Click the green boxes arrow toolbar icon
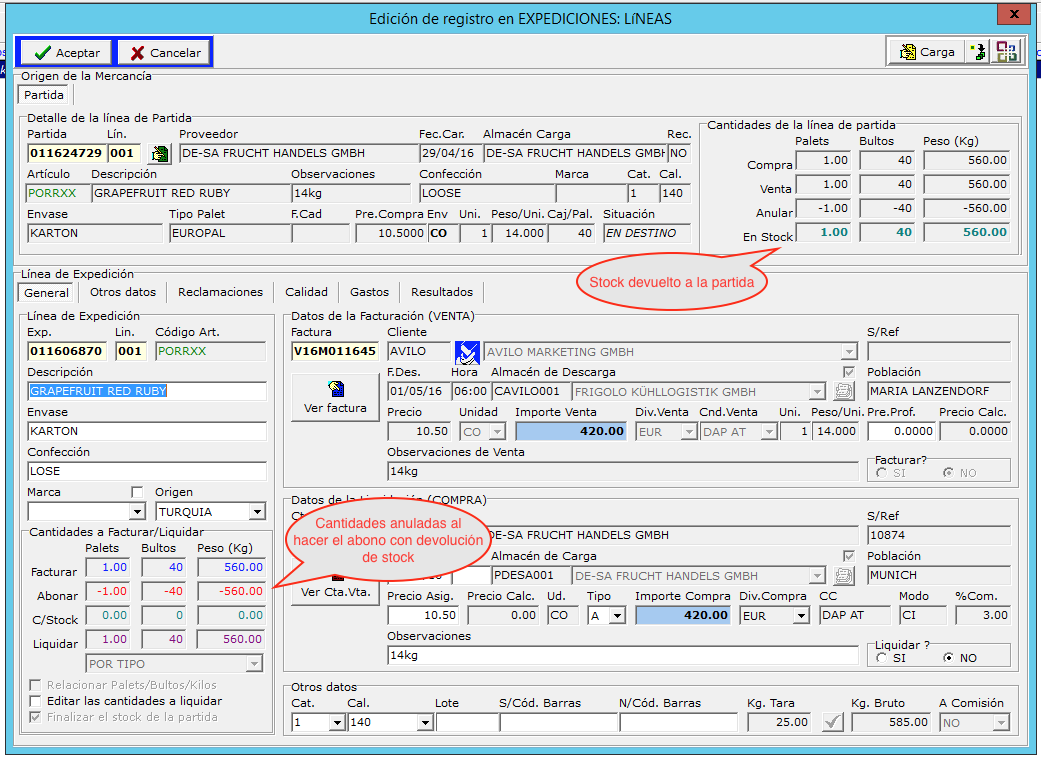Screen dimensions: 1041x760 click(x=979, y=52)
